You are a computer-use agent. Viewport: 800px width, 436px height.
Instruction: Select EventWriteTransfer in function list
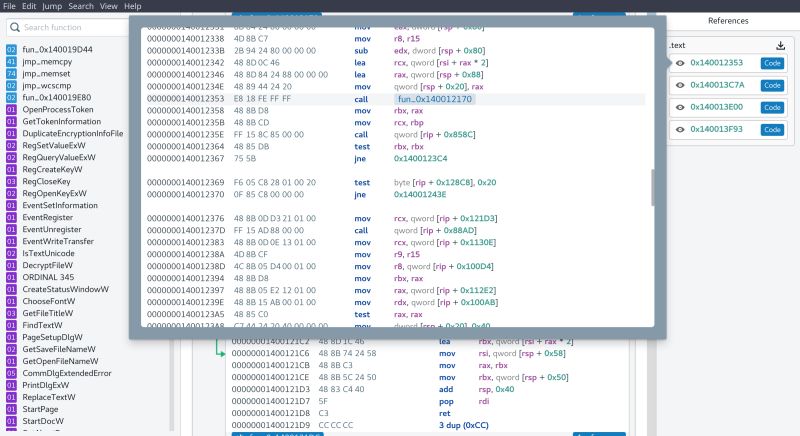[x=58, y=241]
